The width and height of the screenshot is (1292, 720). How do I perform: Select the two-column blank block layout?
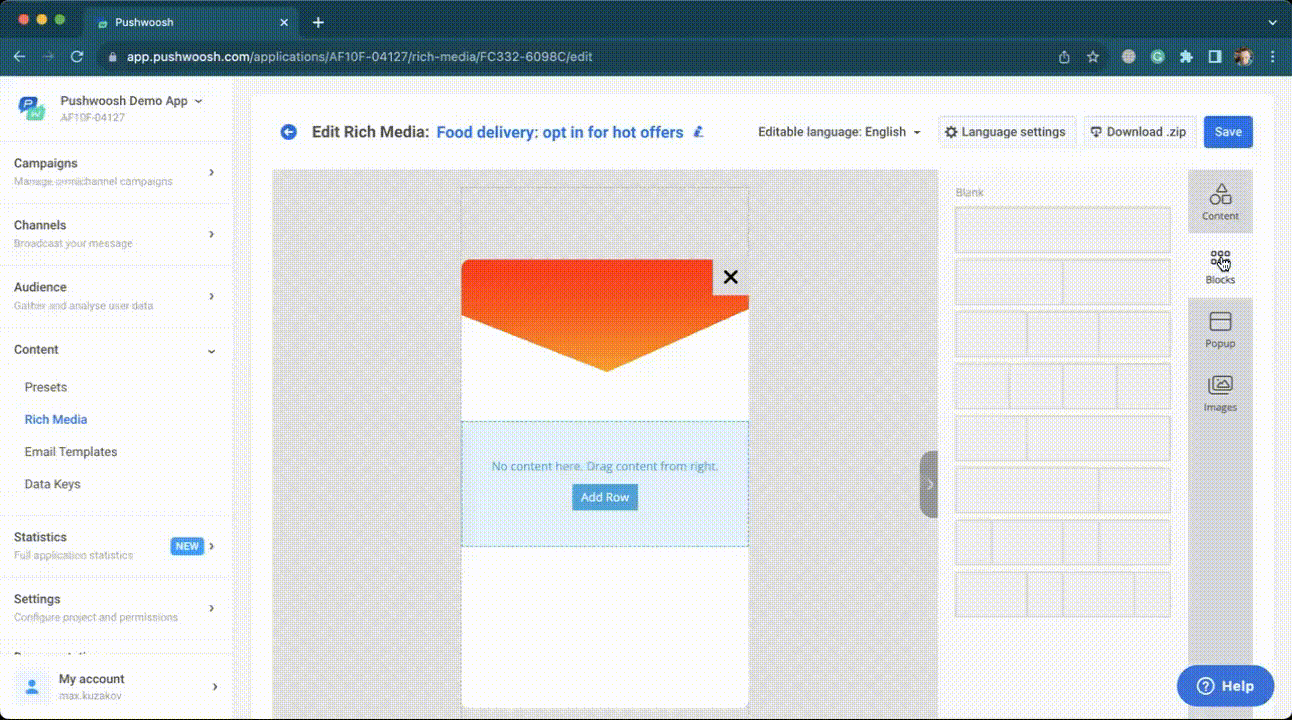(x=1062, y=283)
